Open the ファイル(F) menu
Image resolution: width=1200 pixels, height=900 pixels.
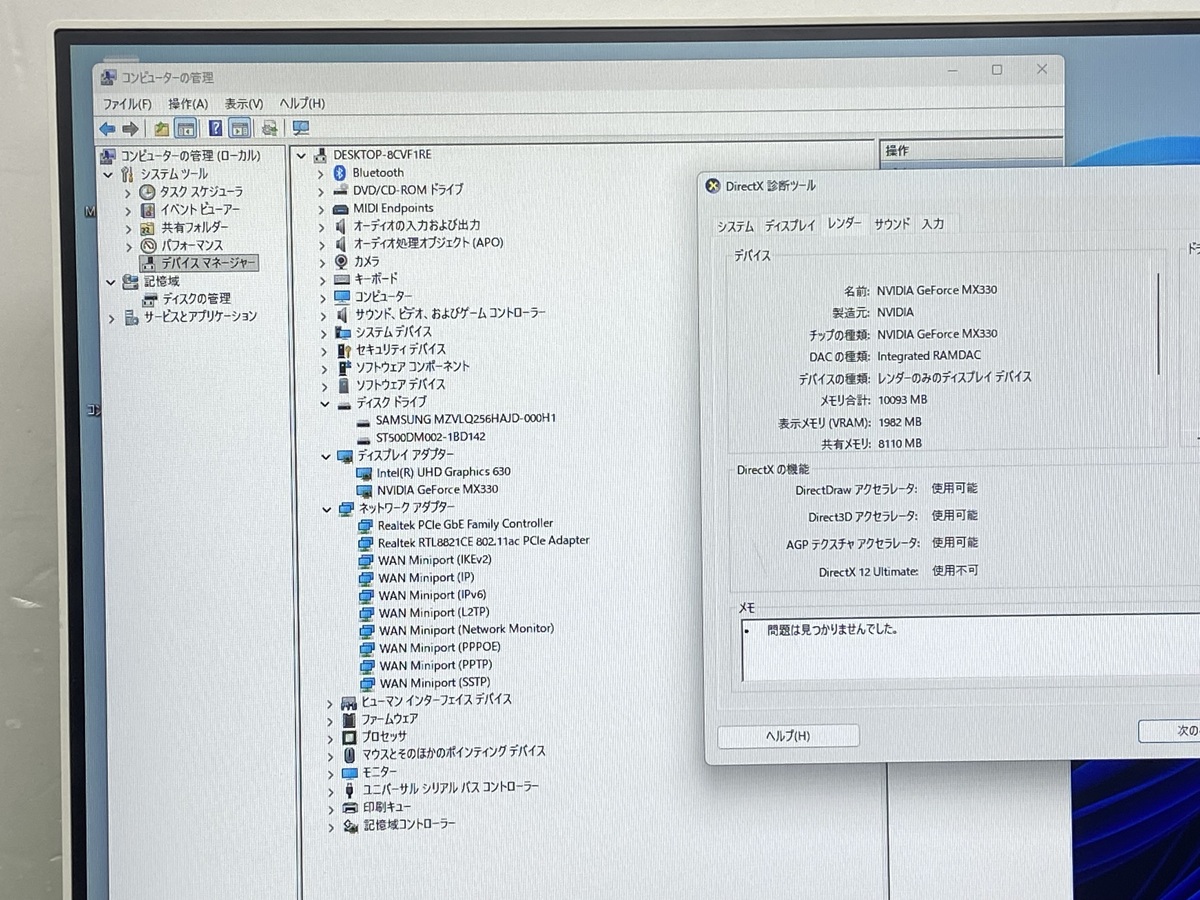coord(128,104)
